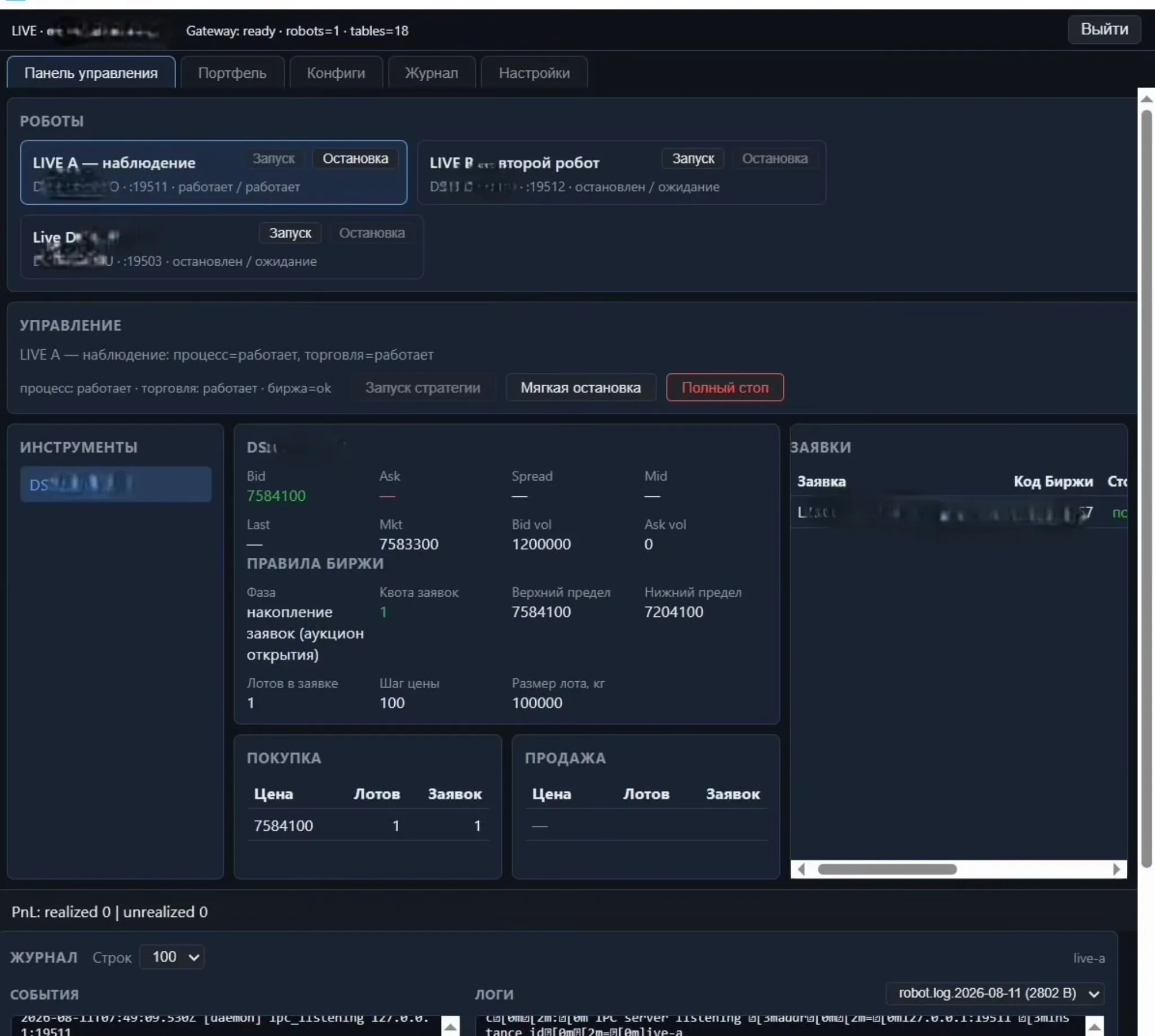
Task: Click the Шаг цены value 100
Action: point(391,703)
